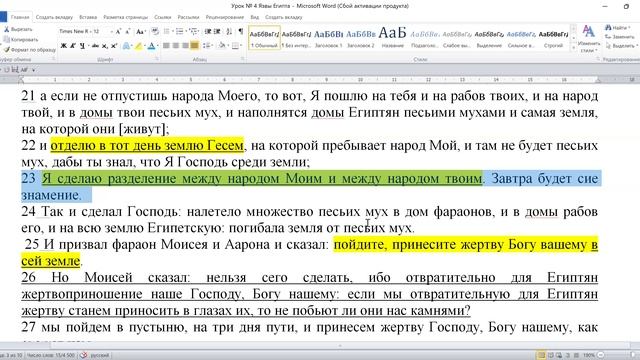Click the Text Effects glowing A icon
Viewport: 640px width, 360px height.
126,46
